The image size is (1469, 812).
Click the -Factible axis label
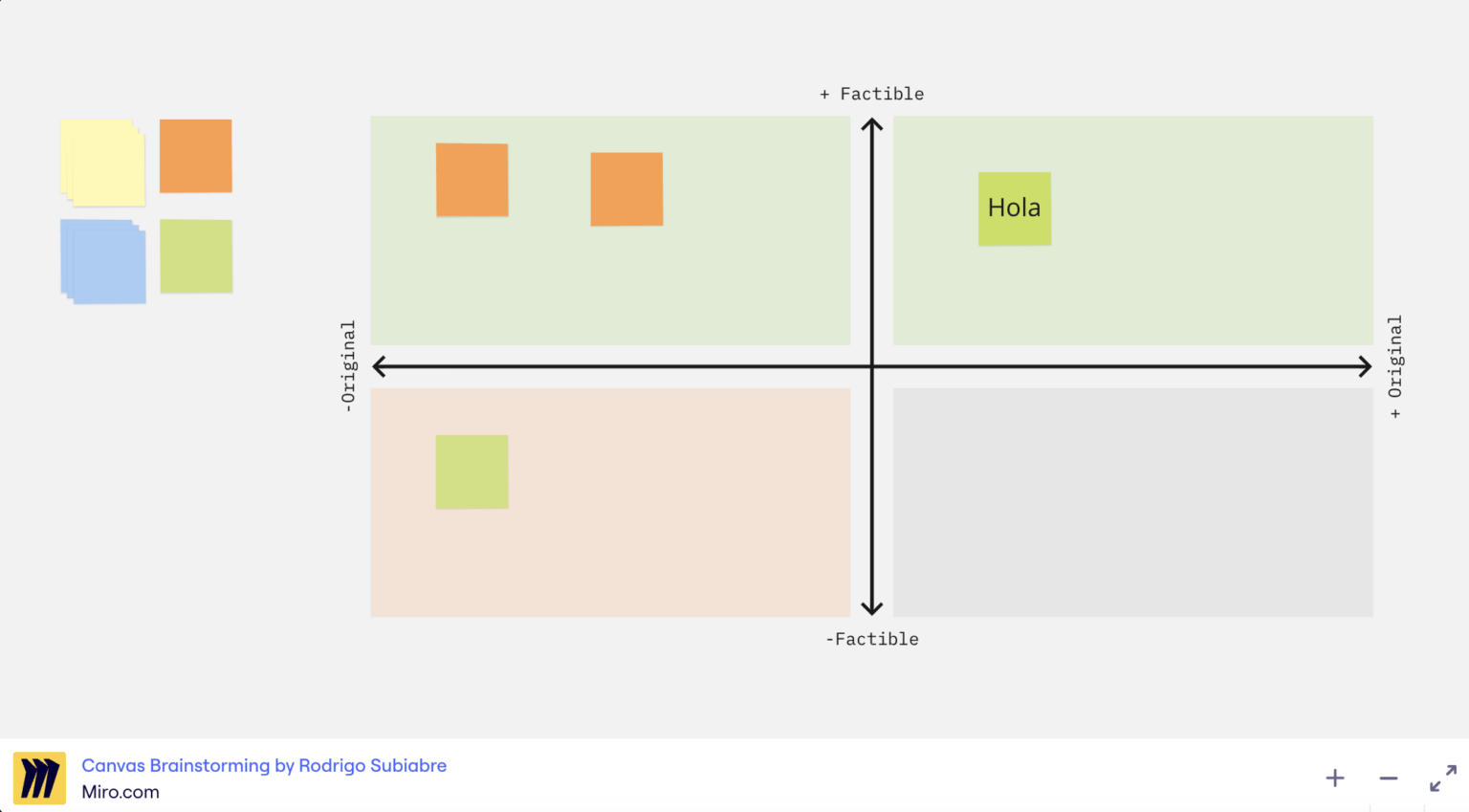pyautogui.click(x=873, y=639)
